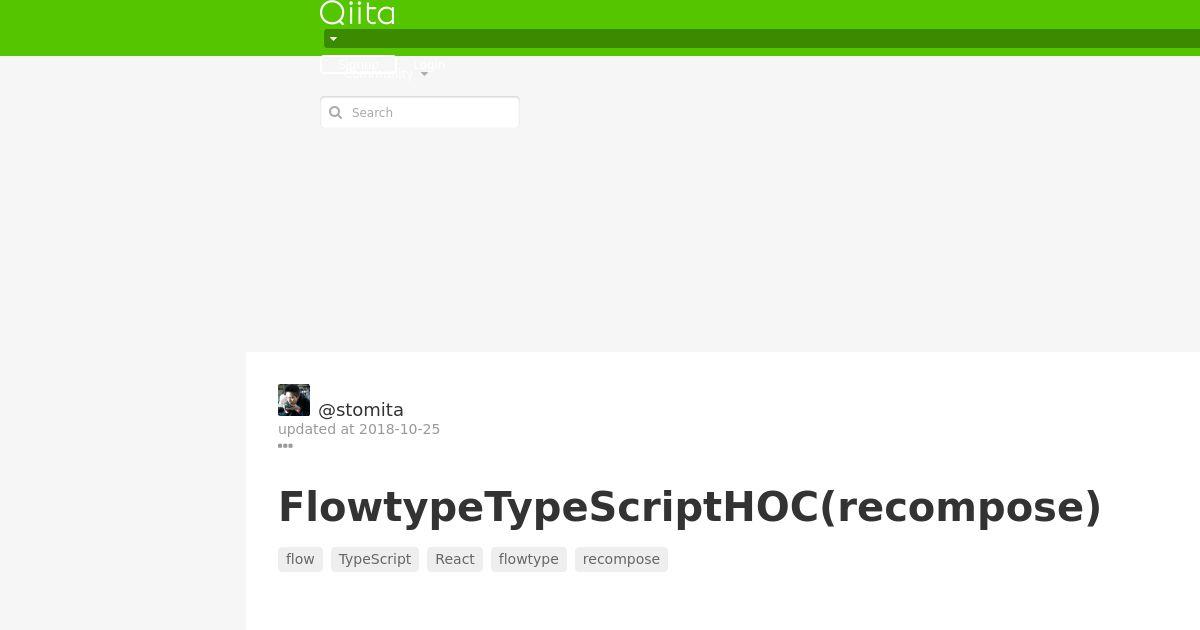Viewport: 1200px width, 630px height.
Task: Click the magnifier icon in the search box
Action: [336, 113]
